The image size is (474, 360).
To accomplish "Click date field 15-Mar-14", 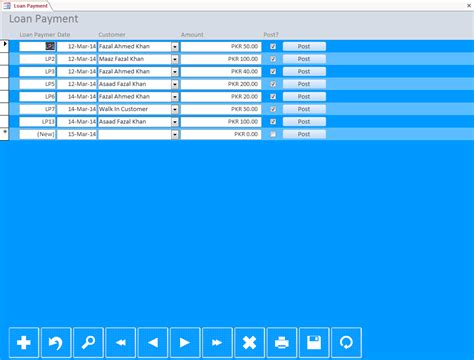I will [77, 134].
